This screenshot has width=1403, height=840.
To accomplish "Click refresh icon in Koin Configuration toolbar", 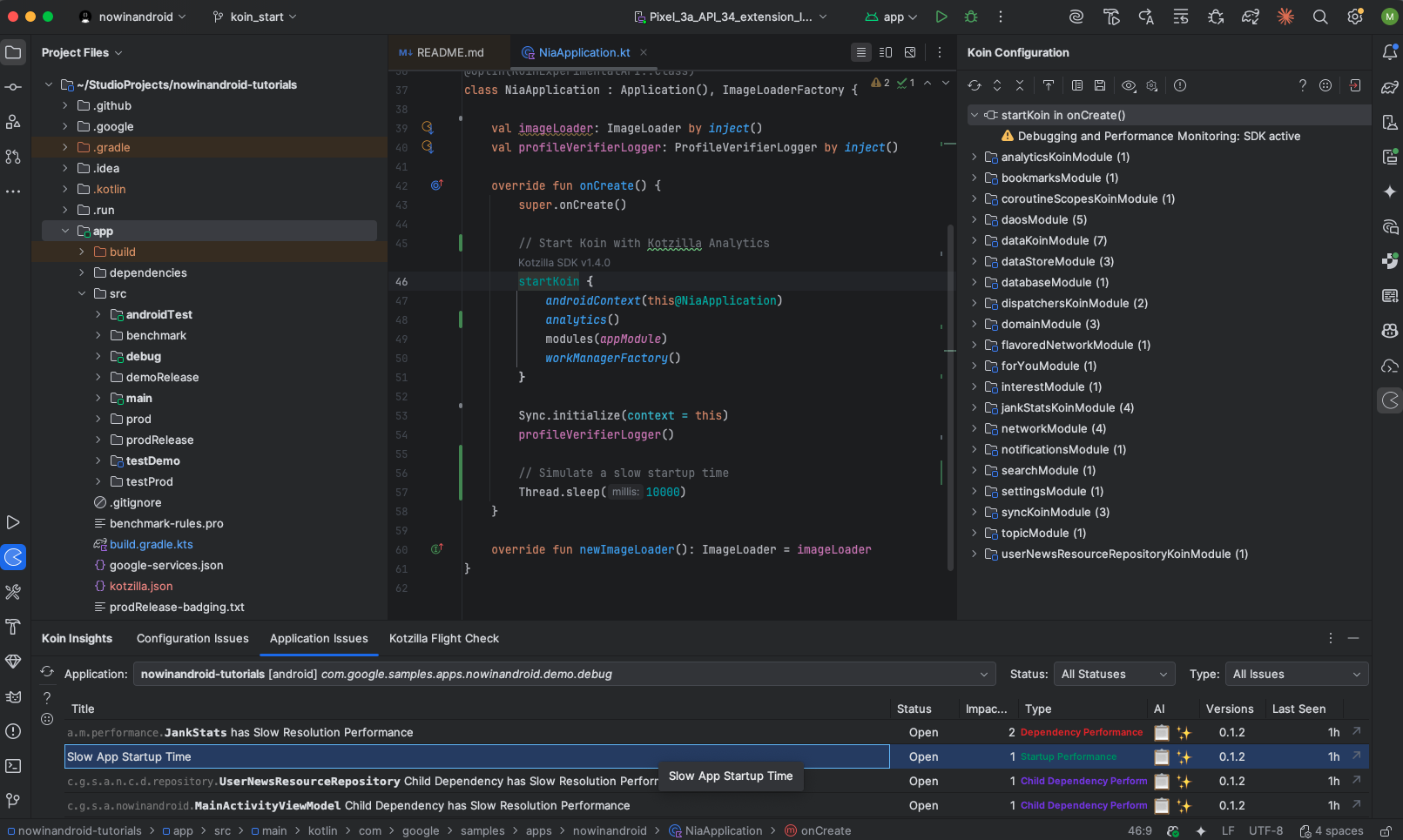I will (975, 85).
